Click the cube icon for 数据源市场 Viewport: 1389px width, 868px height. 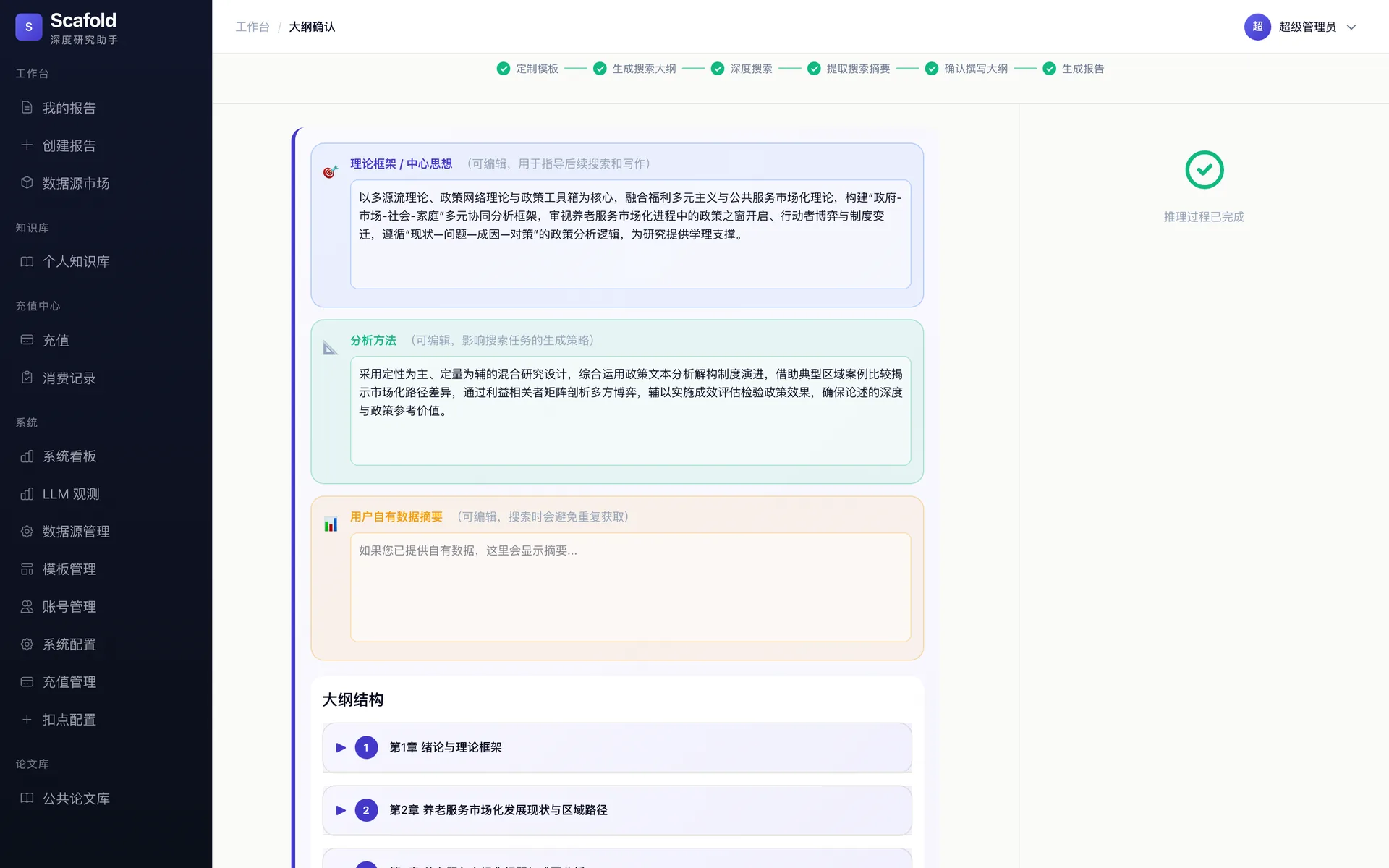(27, 183)
